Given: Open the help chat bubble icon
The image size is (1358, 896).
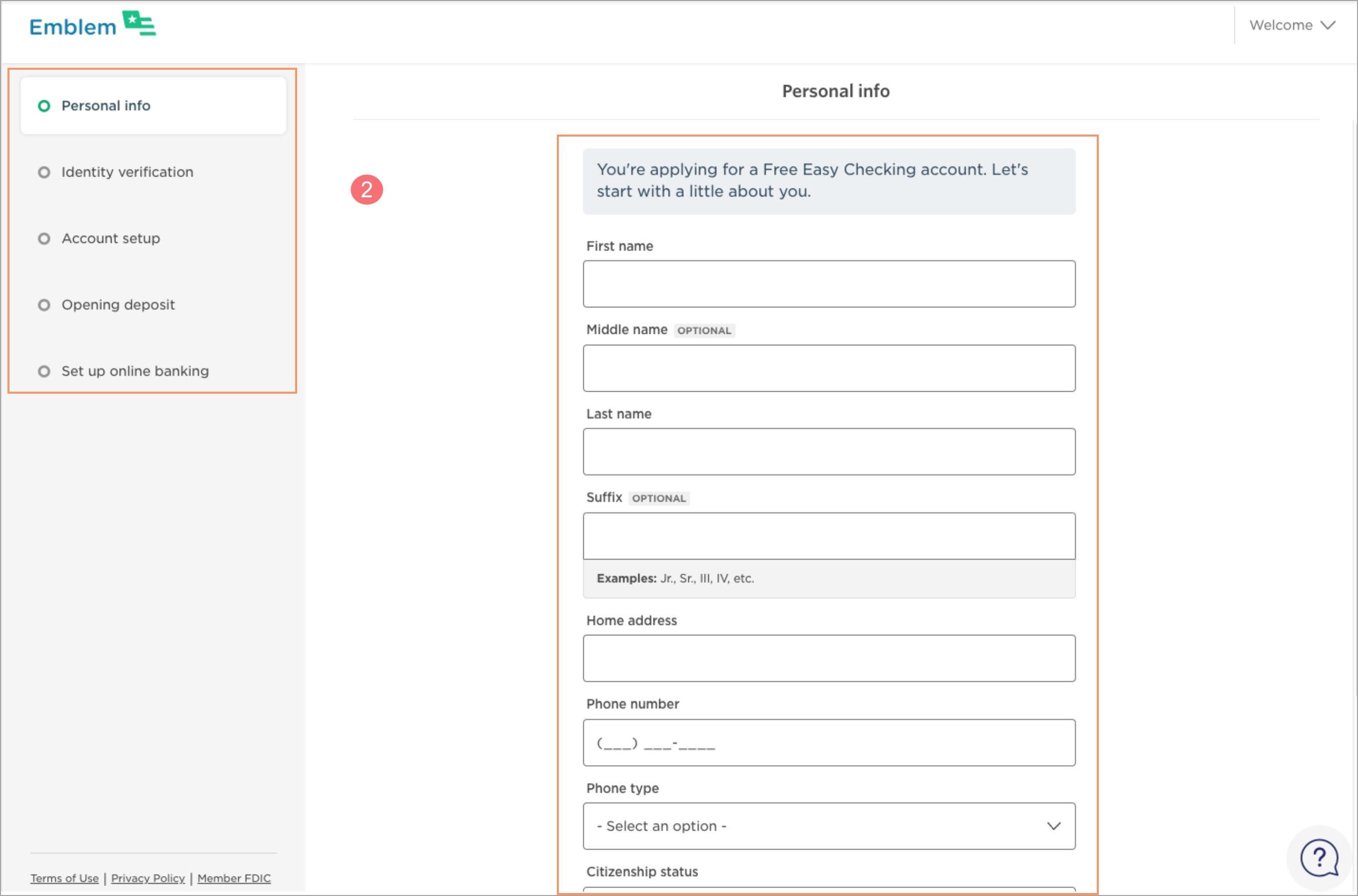Looking at the screenshot, I should tap(1319, 857).
